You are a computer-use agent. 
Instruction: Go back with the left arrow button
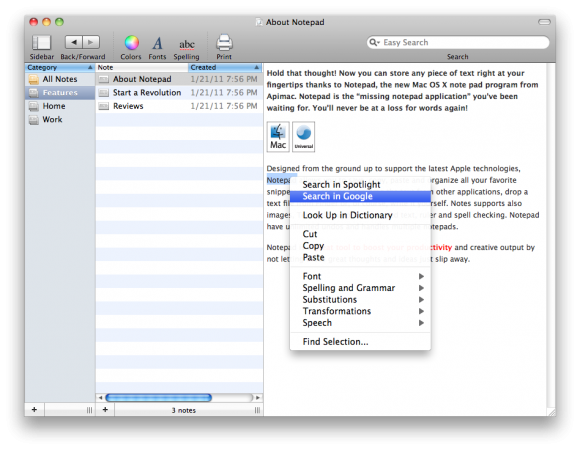pos(74,42)
